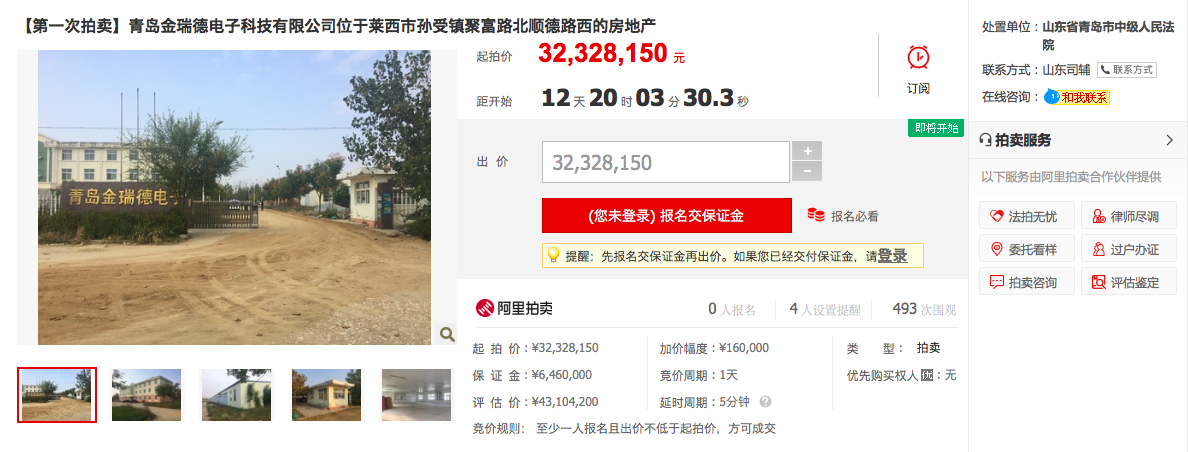Click 联系方式 phone button
Viewport: 1188px width, 452px height.
(1127, 70)
